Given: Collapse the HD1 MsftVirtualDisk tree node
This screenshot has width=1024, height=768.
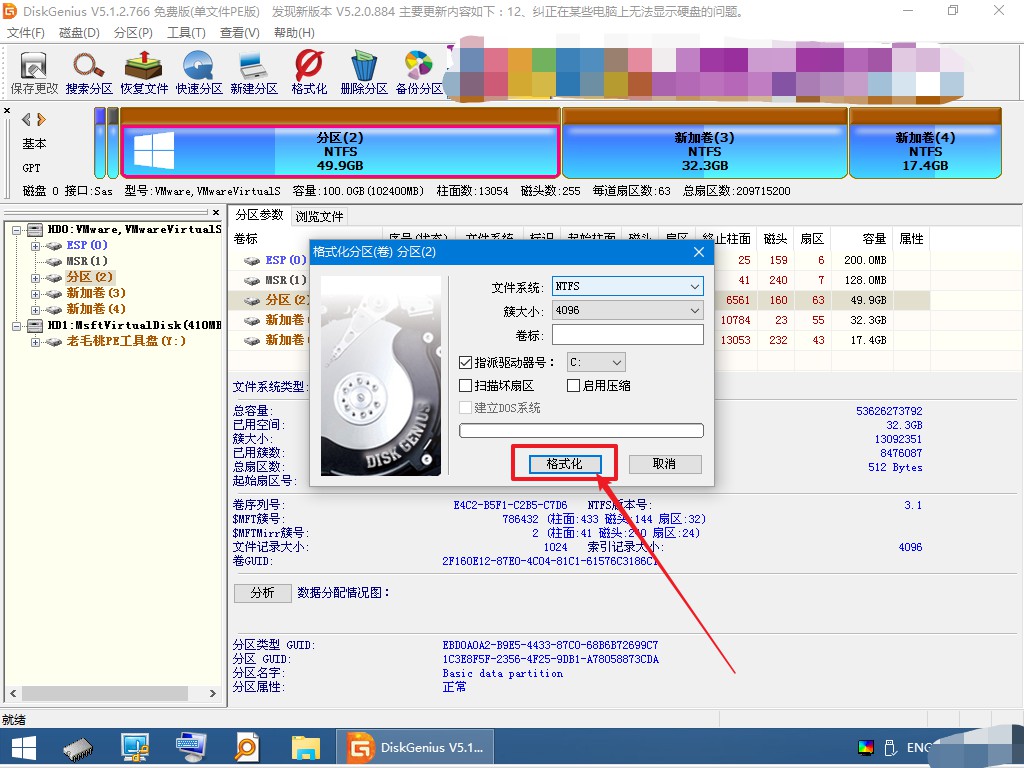Looking at the screenshot, I should click(16, 326).
